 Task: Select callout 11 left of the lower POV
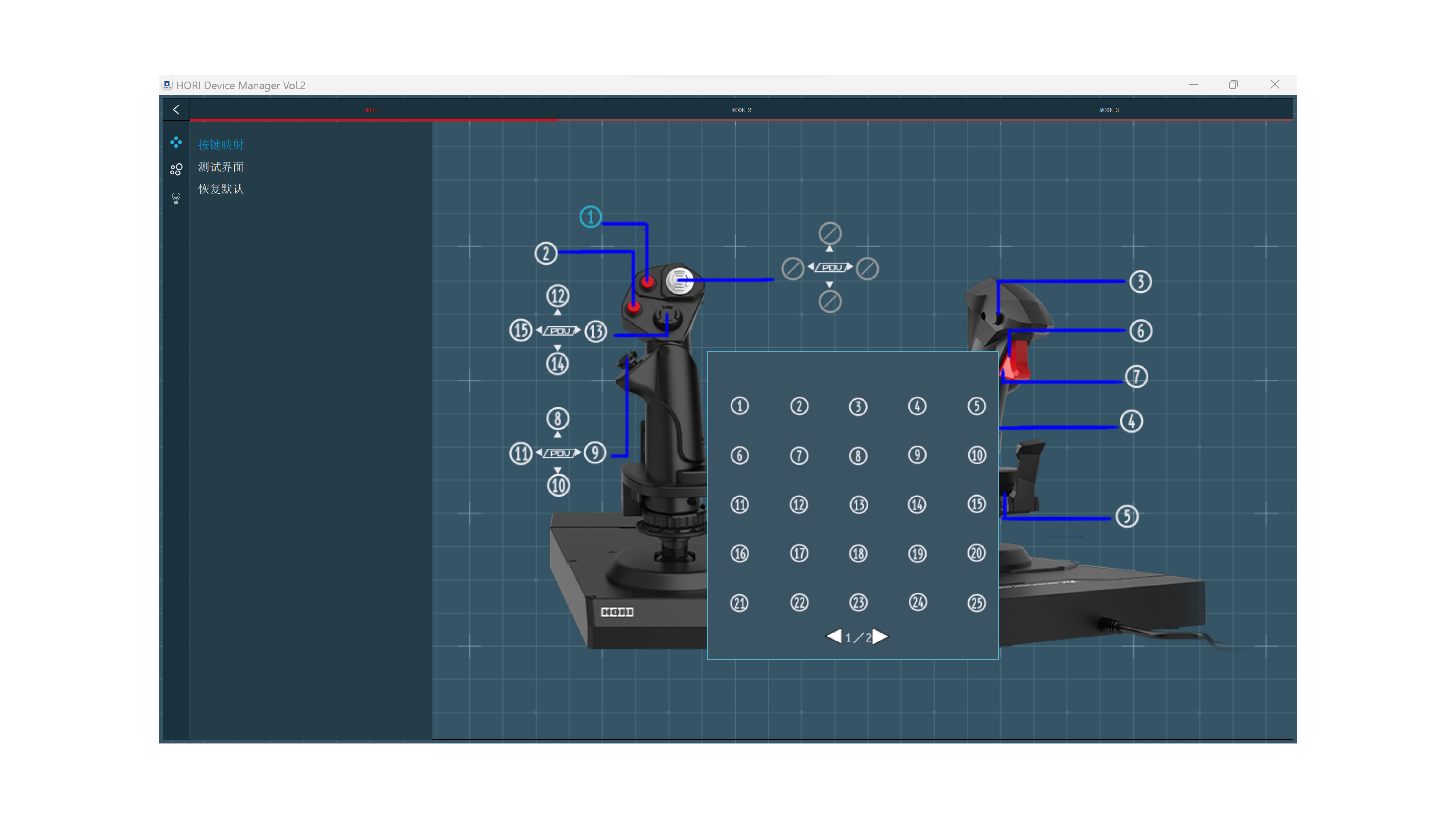(521, 453)
